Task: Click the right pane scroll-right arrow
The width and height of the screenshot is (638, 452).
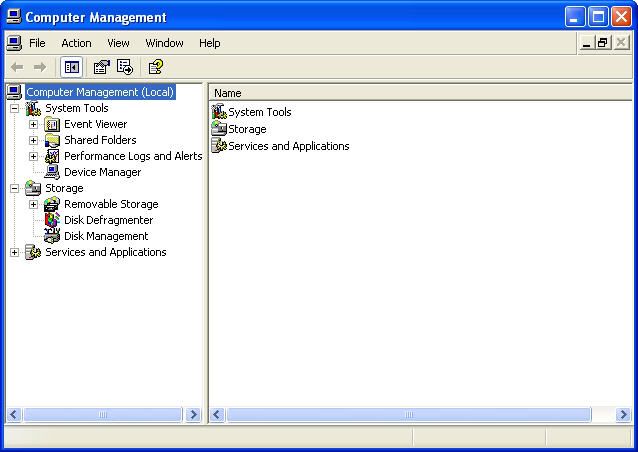Action: [x=623, y=415]
